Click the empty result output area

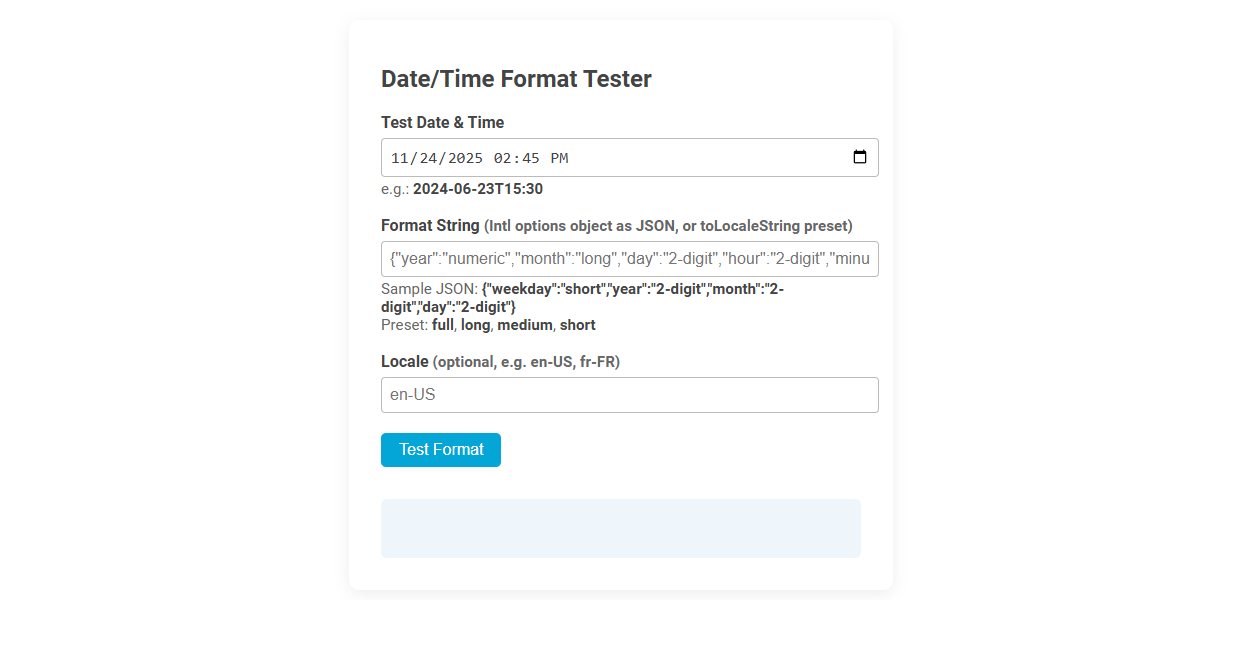click(x=620, y=527)
